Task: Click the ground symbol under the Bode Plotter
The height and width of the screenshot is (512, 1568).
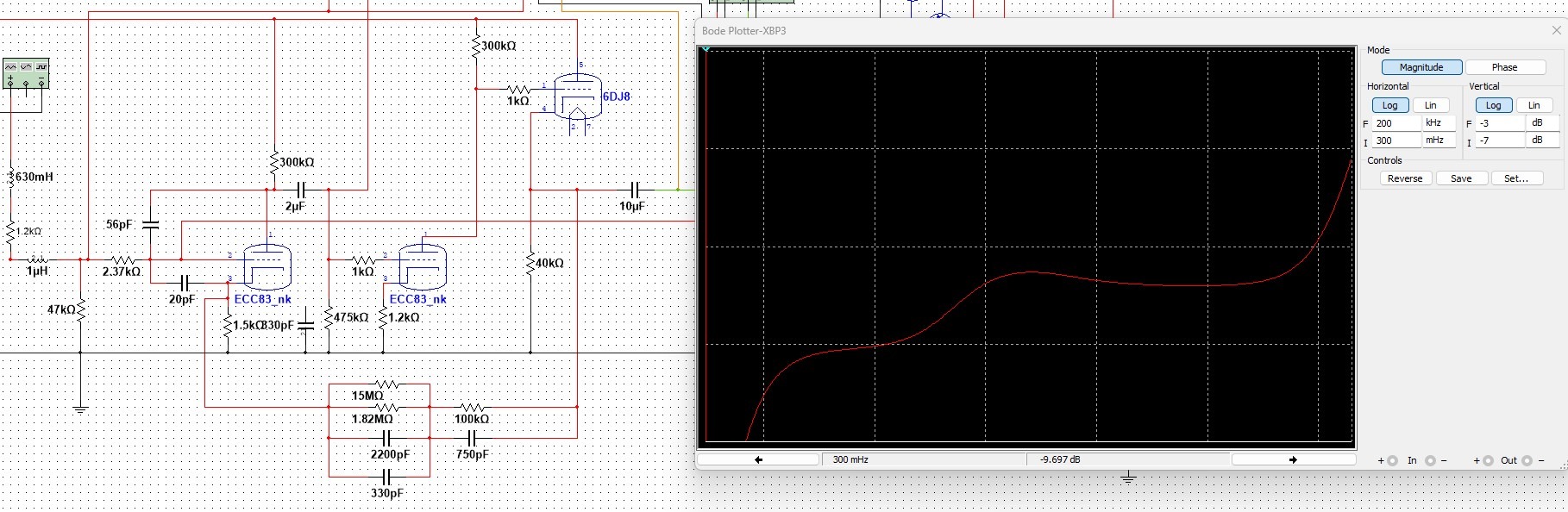Action: pyautogui.click(x=1128, y=478)
